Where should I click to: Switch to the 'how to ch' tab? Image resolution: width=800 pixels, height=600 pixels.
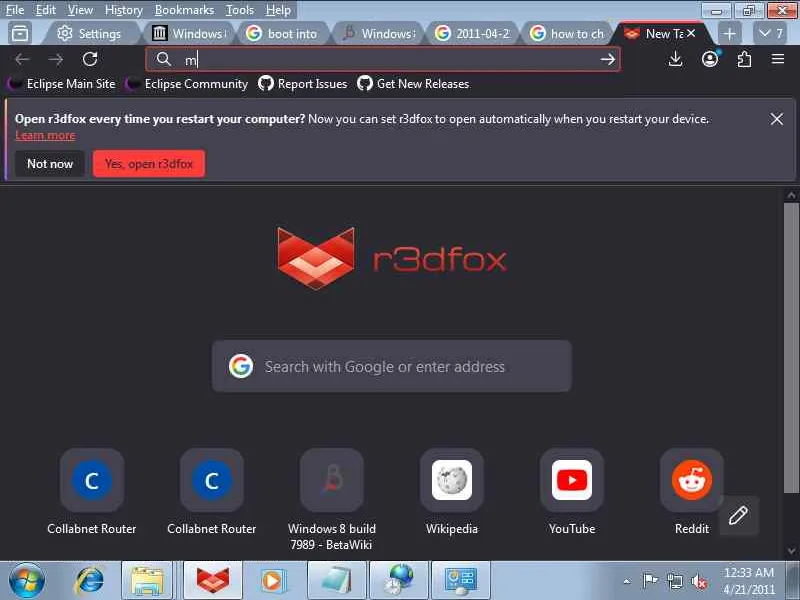coord(567,34)
